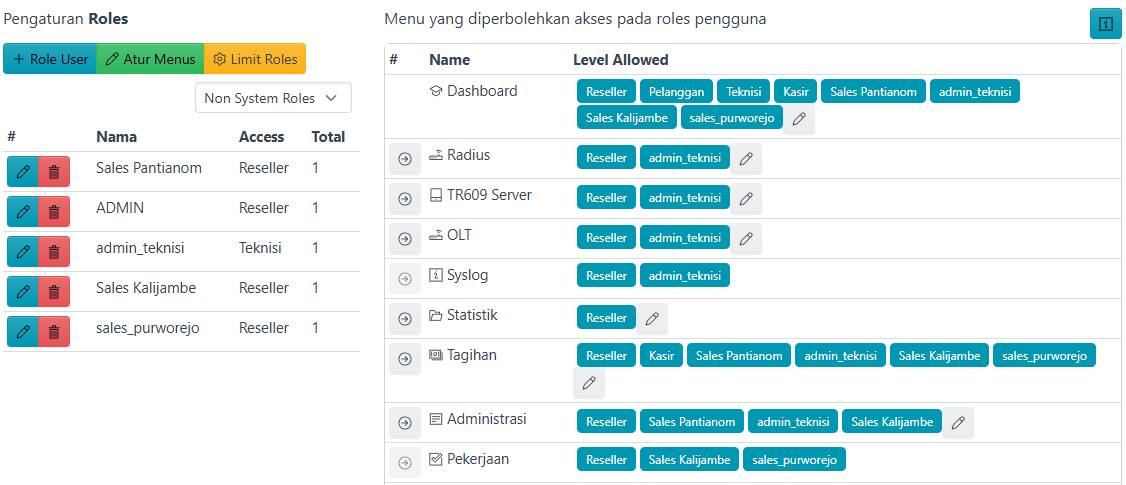This screenshot has width=1126, height=485.
Task: Click Teknisi badge in Dashboard row
Action: (x=743, y=91)
